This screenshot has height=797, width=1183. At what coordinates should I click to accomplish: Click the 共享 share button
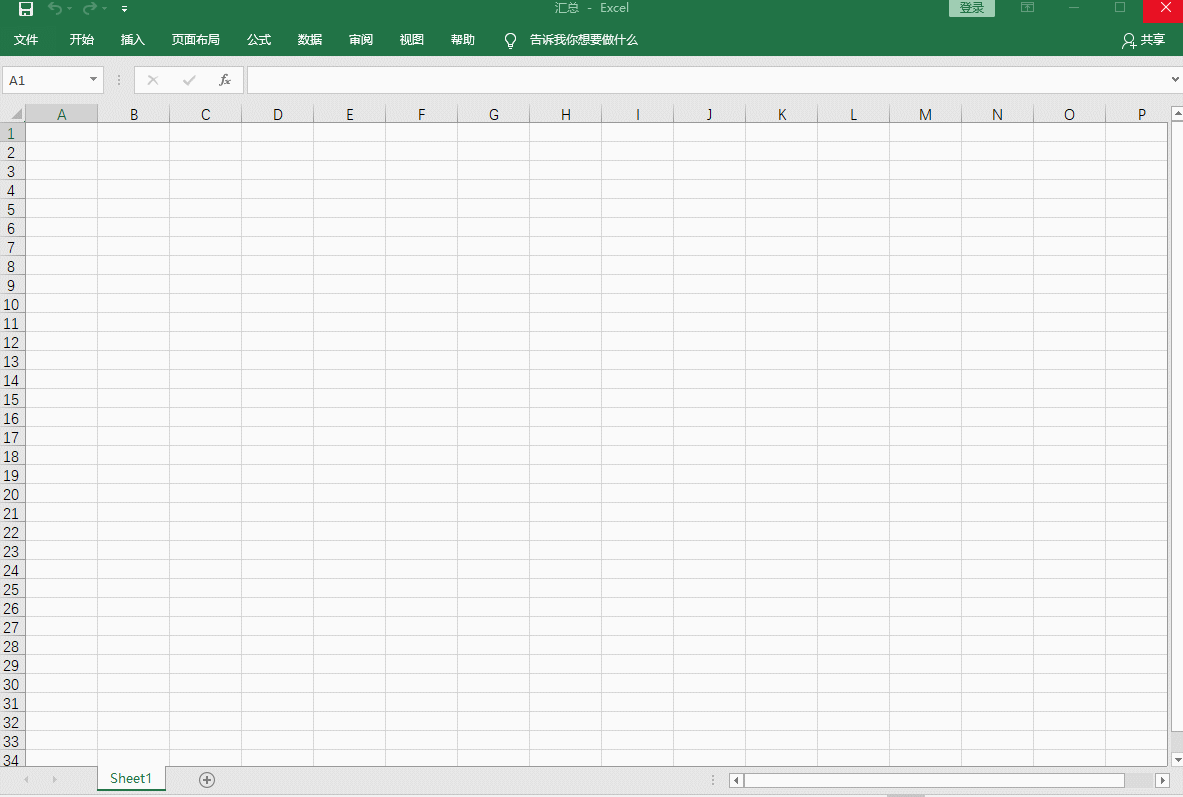[1144, 40]
